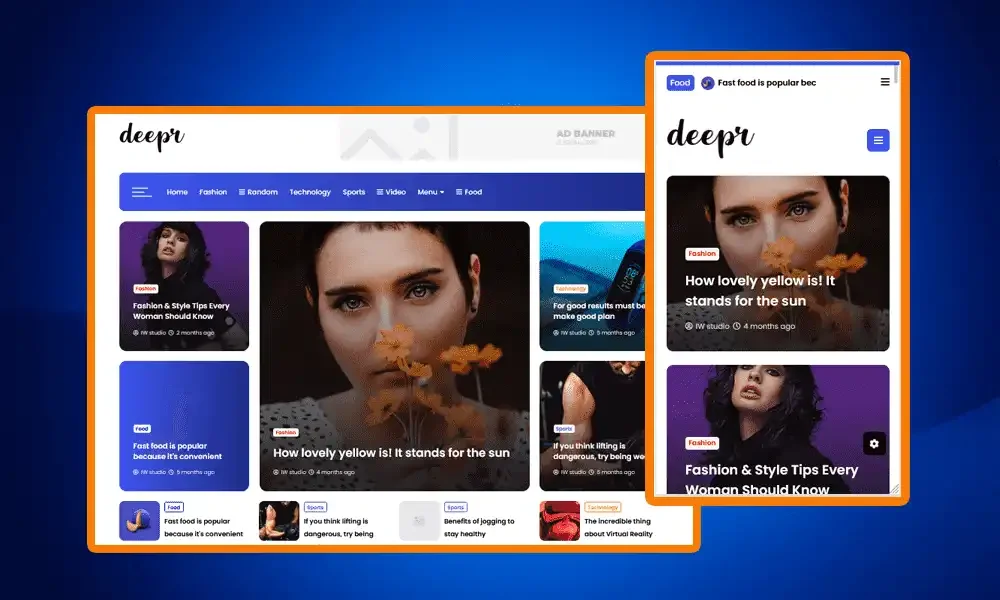The width and height of the screenshot is (1000, 600).
Task: Open the Video menu item
Action: [x=391, y=192]
